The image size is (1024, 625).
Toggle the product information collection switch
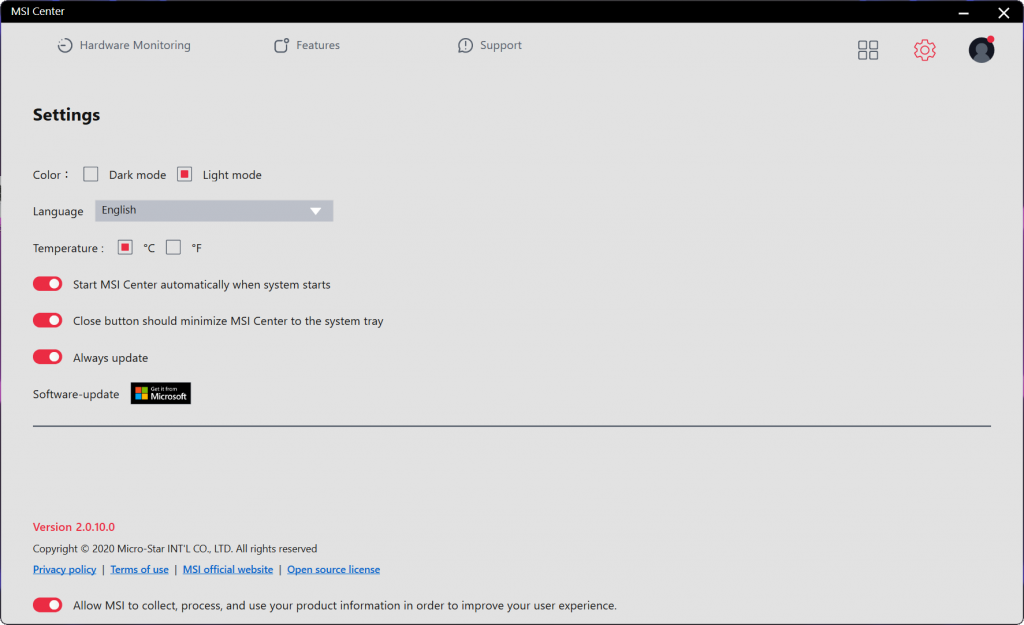click(x=48, y=605)
